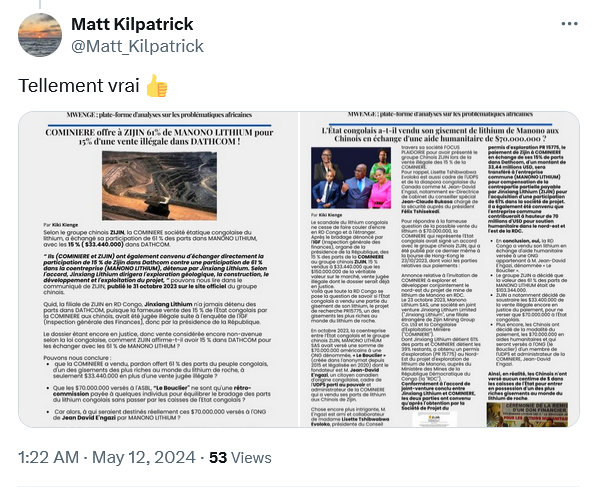
Task: Click the open-pit mine photo in left article
Action: 159,186
